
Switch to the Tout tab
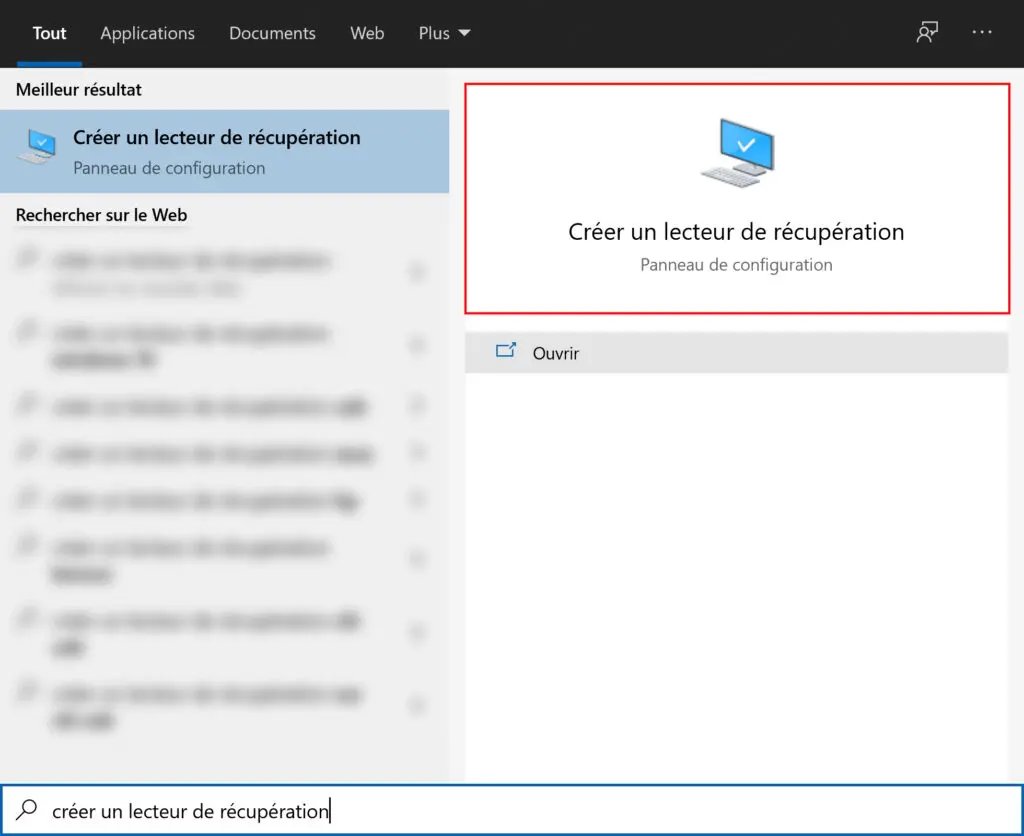(49, 33)
